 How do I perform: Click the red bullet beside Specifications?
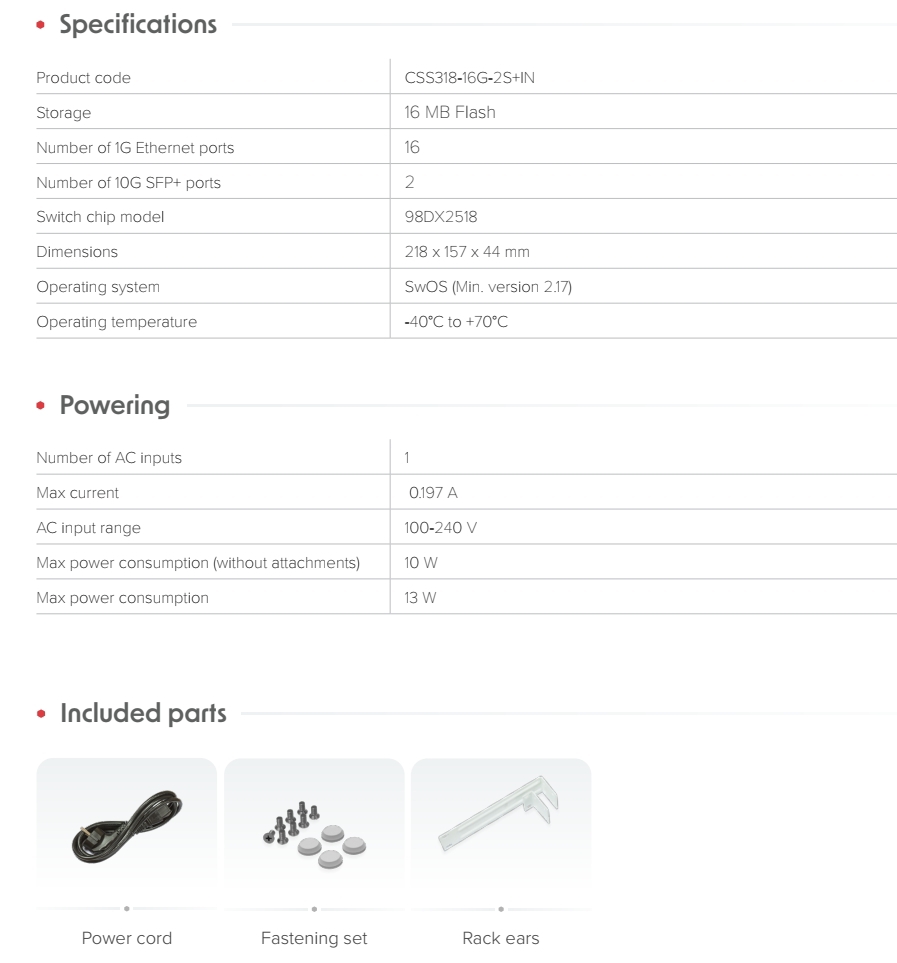tap(41, 25)
